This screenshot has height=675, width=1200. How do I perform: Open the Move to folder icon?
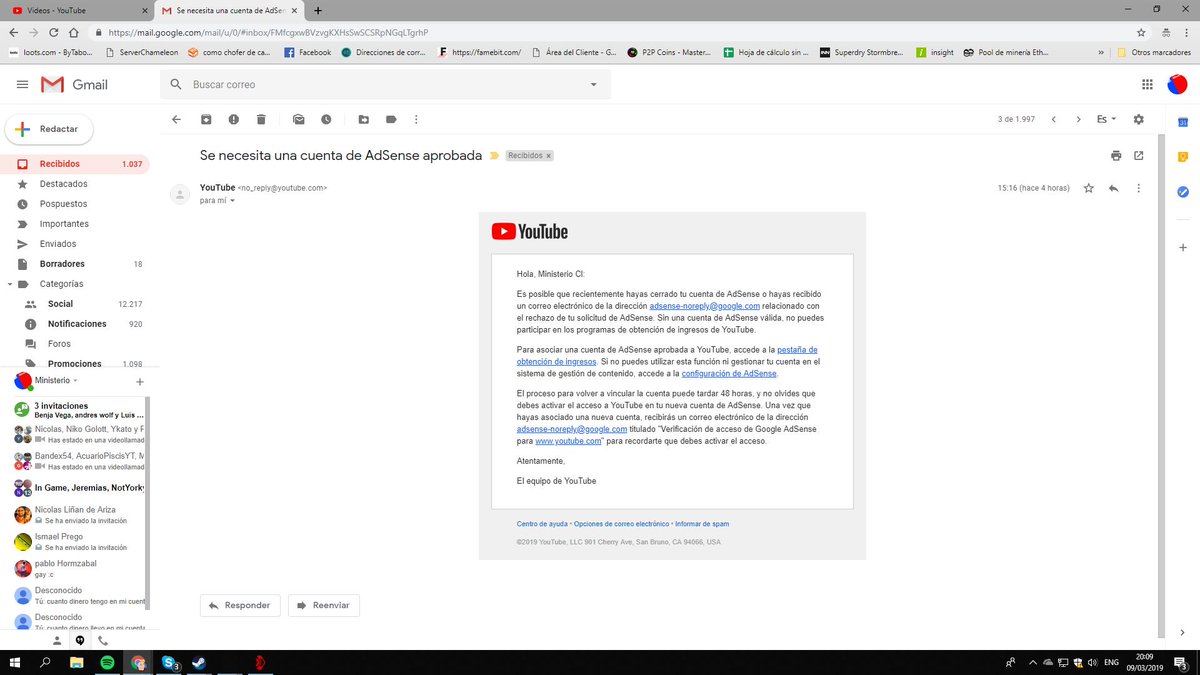[x=363, y=119]
